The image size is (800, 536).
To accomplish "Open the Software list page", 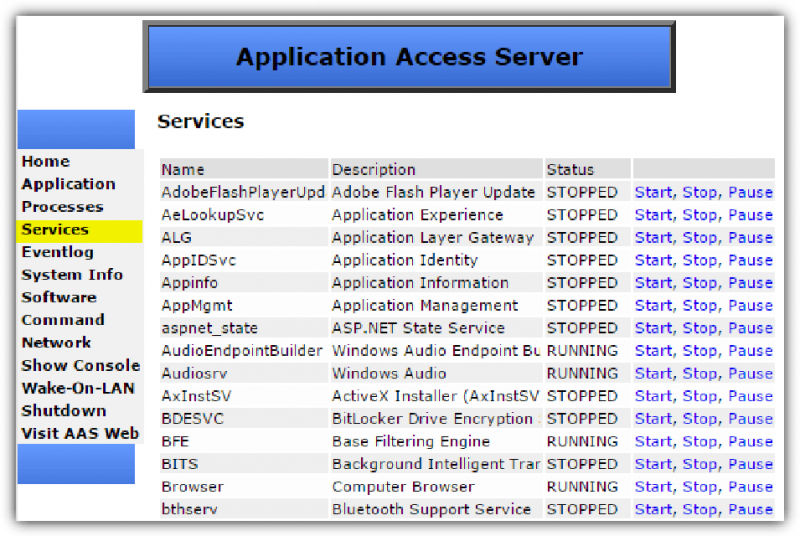I will (x=59, y=297).
